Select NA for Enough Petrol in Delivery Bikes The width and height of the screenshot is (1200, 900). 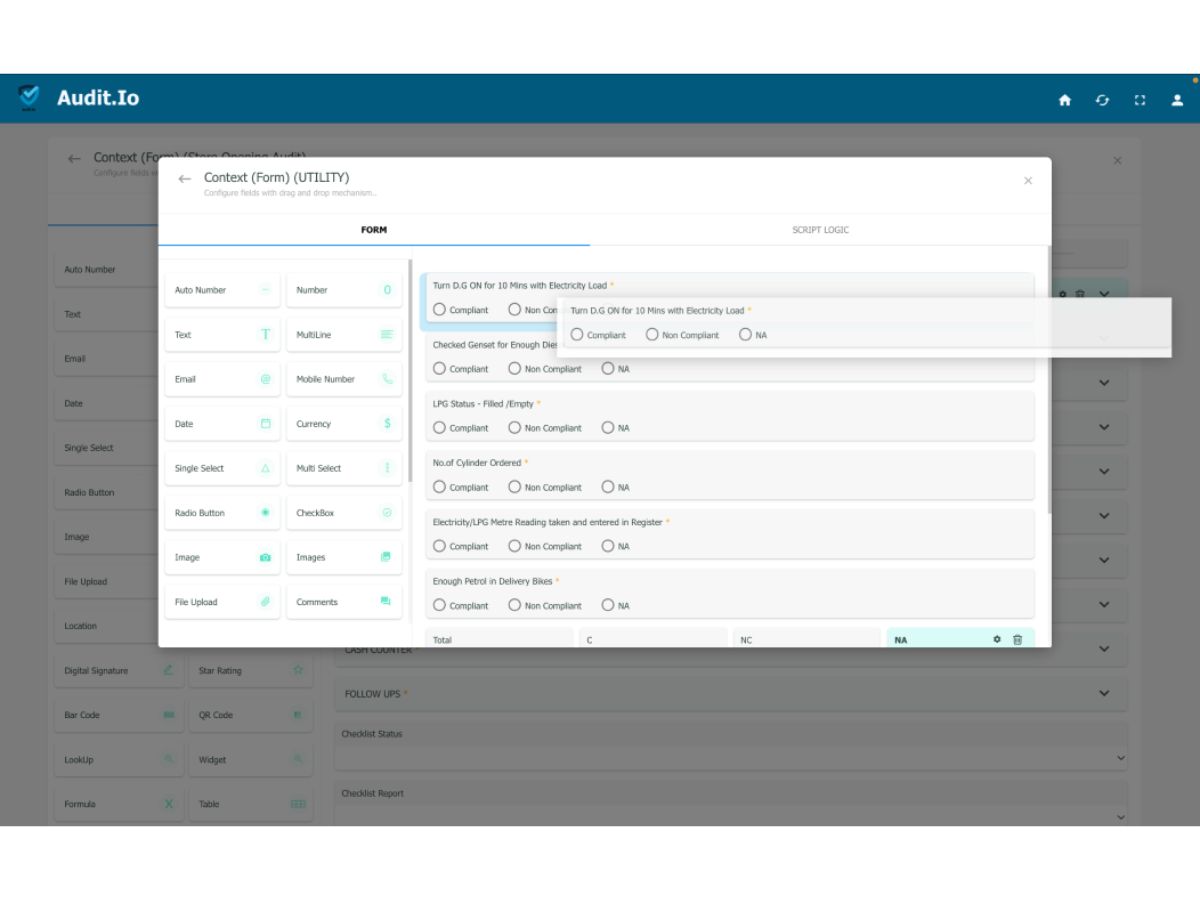coord(608,605)
